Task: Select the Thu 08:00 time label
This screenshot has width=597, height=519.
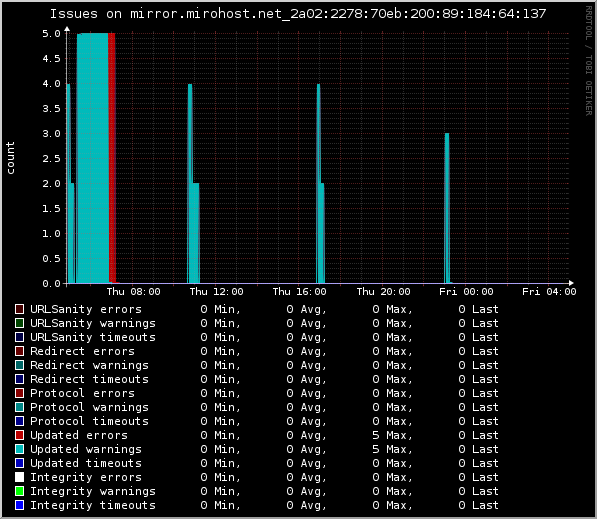Action: pos(133,292)
